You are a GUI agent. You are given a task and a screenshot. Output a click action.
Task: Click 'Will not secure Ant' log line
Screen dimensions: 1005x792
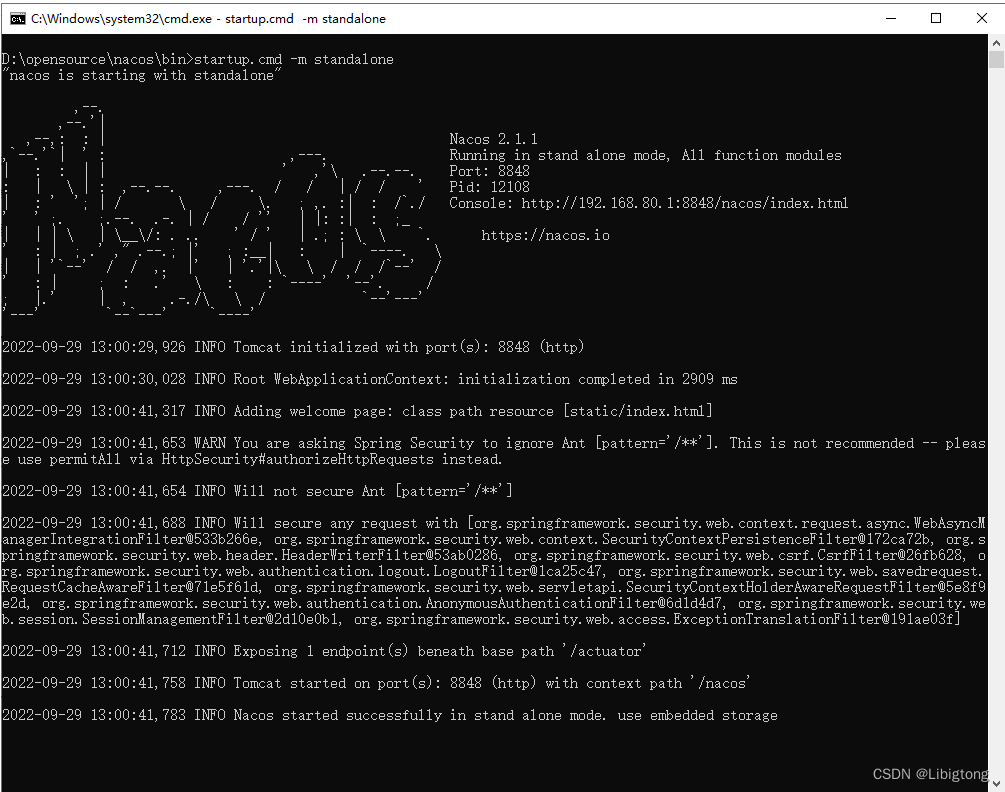tap(257, 491)
